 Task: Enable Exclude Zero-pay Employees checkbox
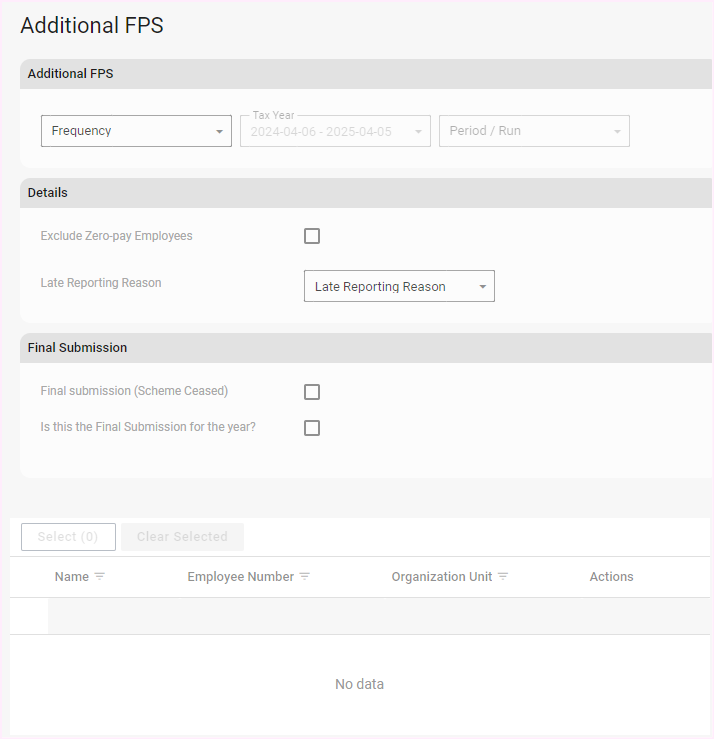(x=312, y=237)
